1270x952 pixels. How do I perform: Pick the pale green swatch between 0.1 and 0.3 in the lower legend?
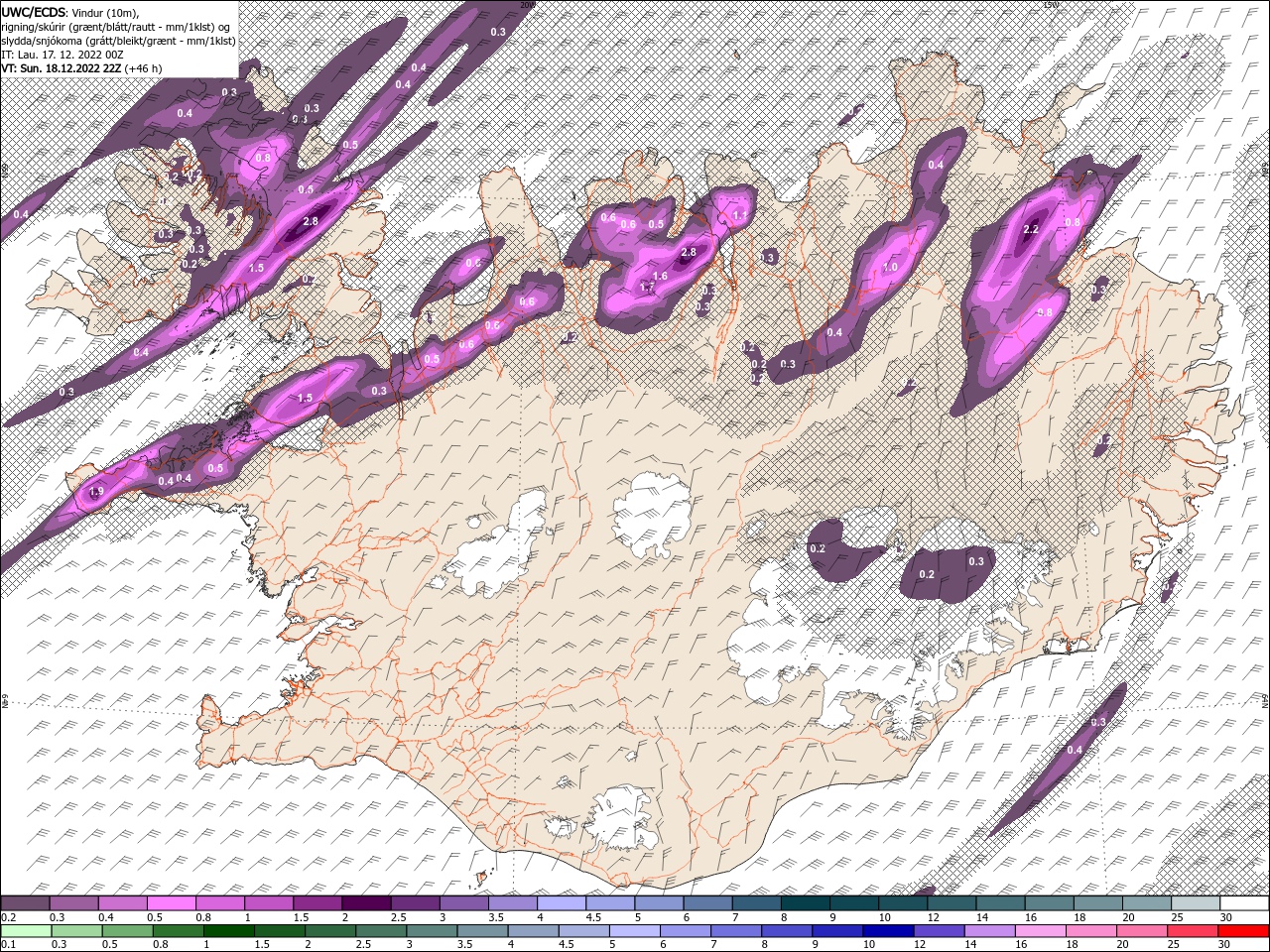click(27, 930)
